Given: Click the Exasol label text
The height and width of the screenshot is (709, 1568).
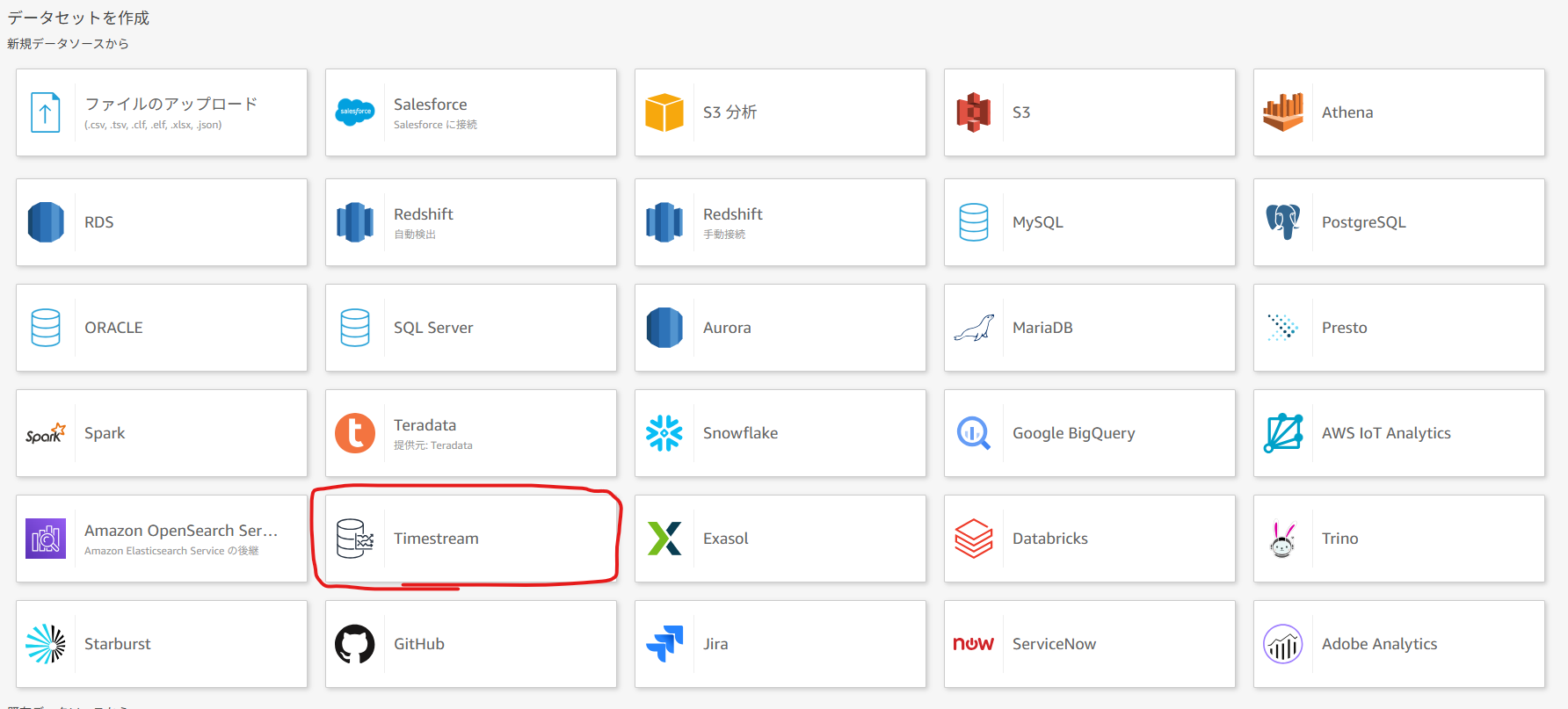Looking at the screenshot, I should tap(726, 539).
